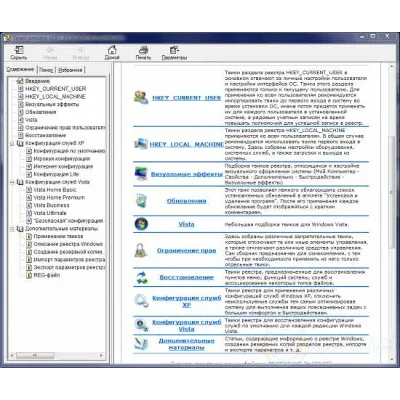Switch to the Избранное (Favorites) tab

70,70
